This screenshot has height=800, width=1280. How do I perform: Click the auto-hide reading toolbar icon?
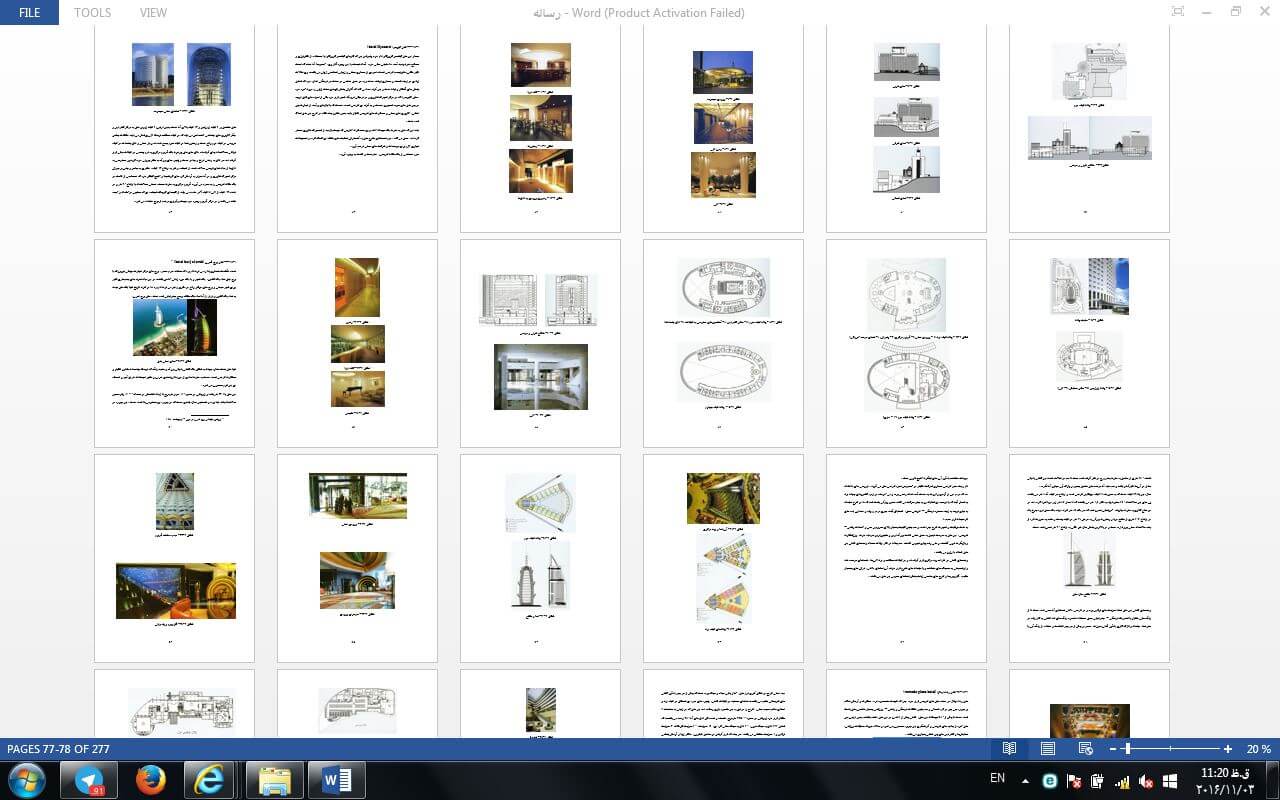[x=1177, y=12]
